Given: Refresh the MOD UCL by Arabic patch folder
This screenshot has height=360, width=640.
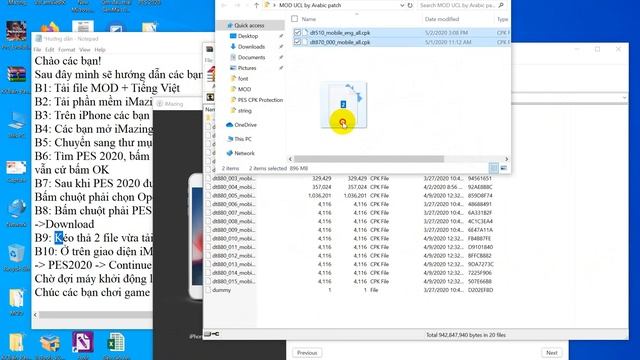Looking at the screenshot, I should (x=410, y=5).
